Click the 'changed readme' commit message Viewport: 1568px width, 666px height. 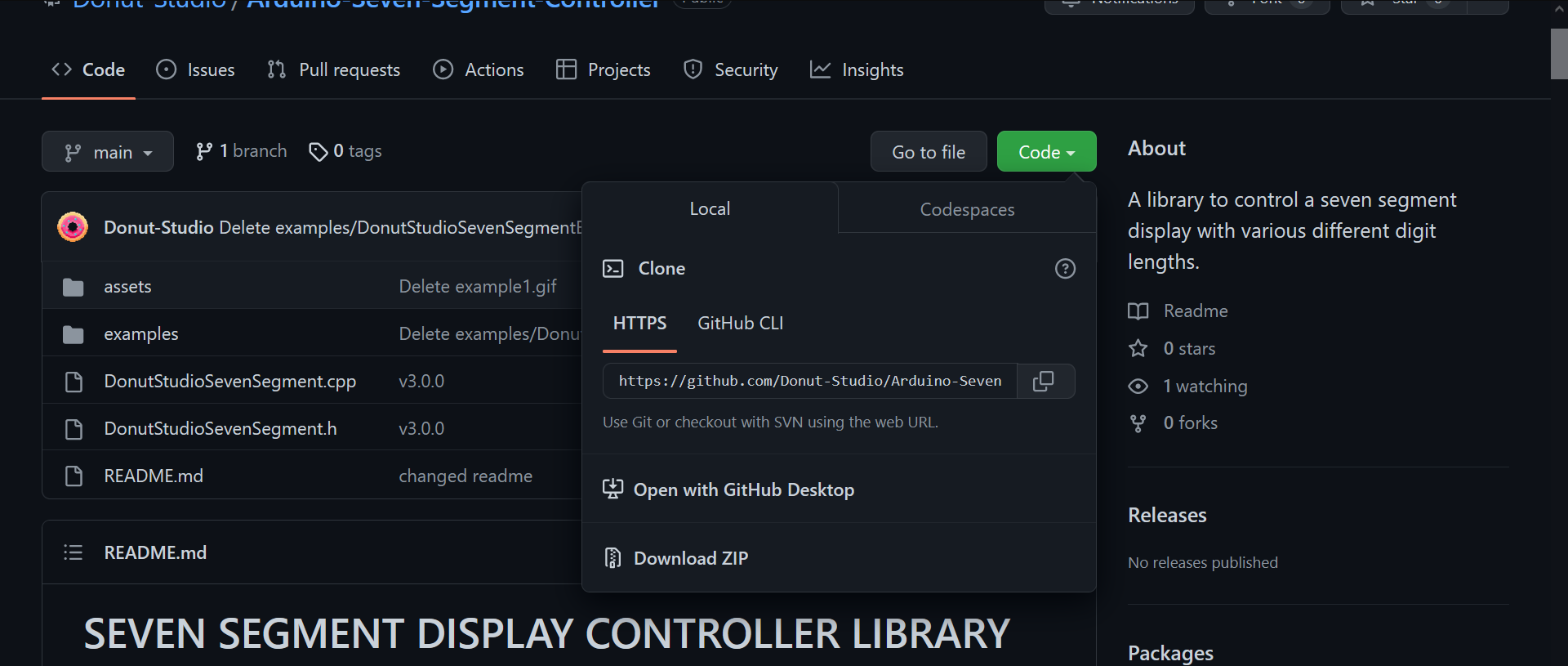[465, 476]
